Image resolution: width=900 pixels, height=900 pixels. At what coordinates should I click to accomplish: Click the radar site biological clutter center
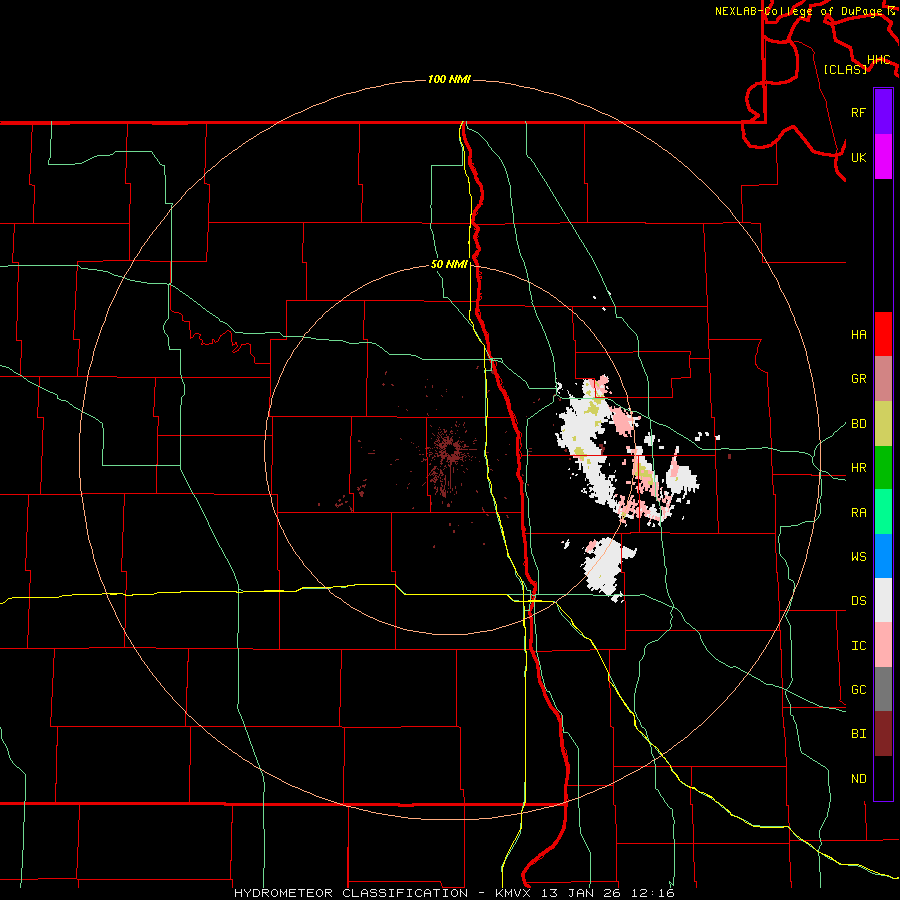[450, 449]
